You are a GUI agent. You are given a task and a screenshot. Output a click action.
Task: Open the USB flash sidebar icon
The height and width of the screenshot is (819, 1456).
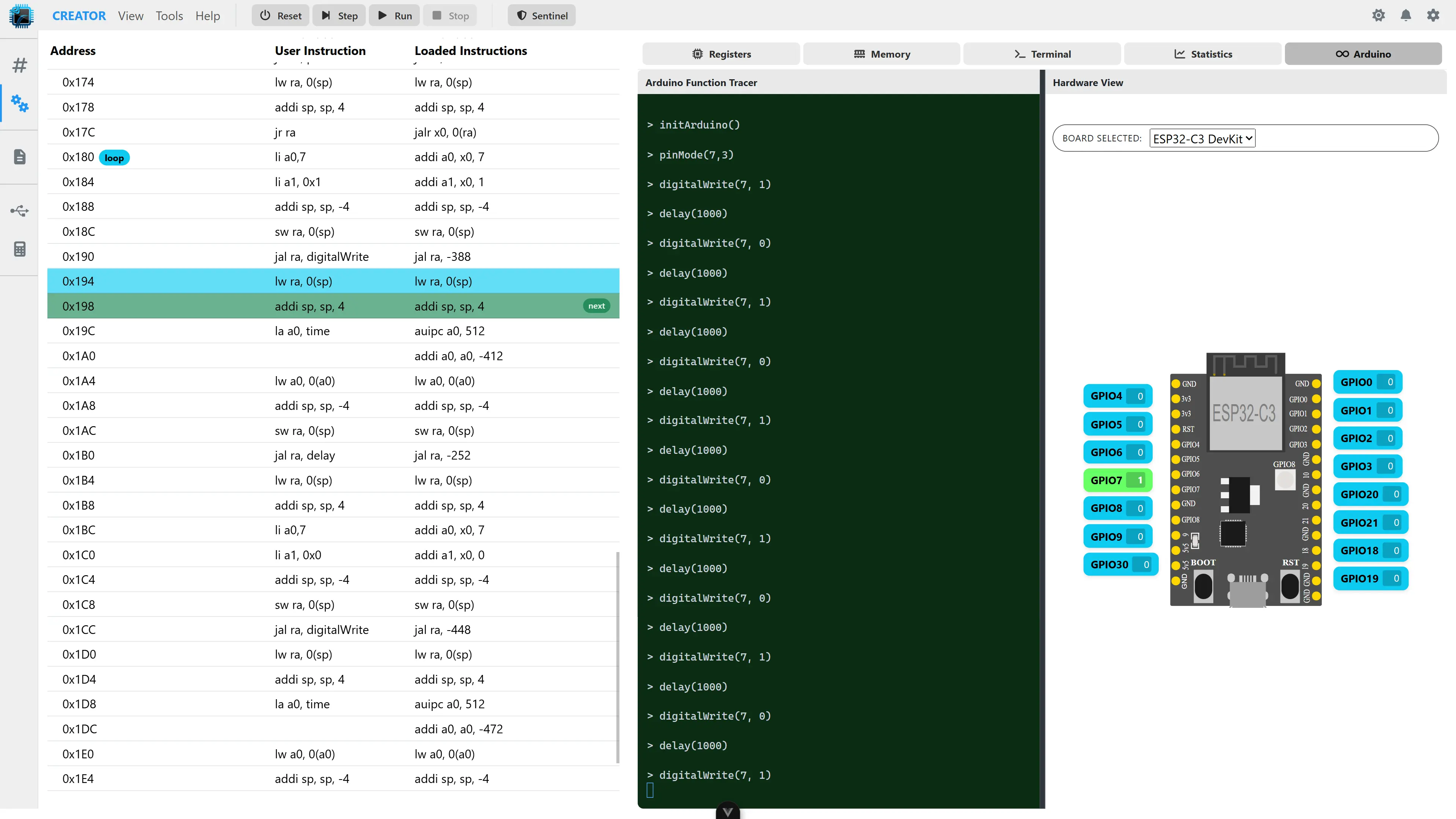tap(20, 211)
